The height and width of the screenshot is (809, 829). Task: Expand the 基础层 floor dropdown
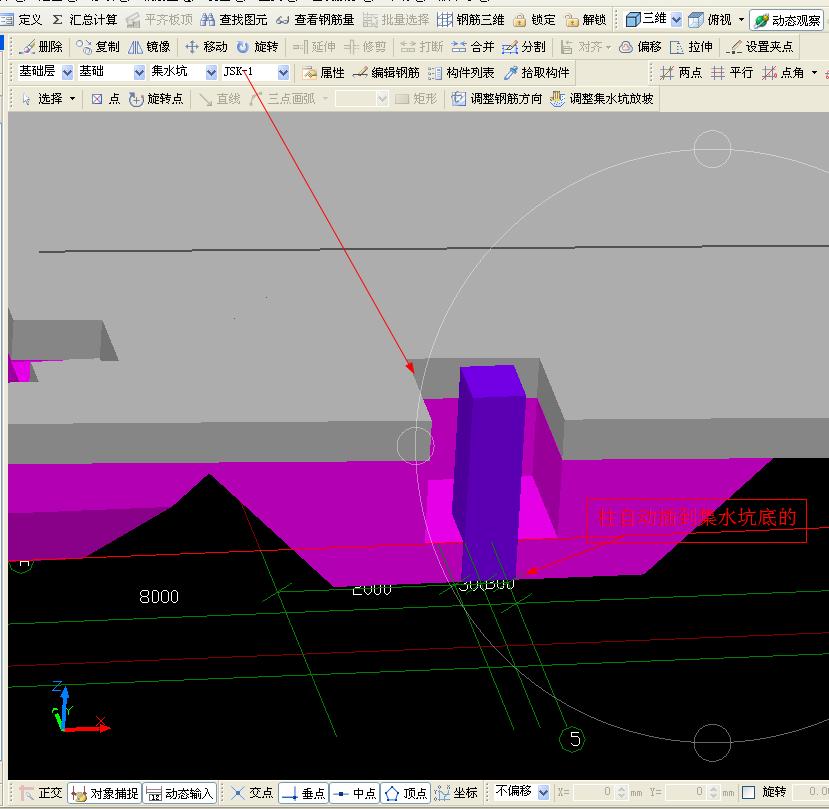pos(67,72)
